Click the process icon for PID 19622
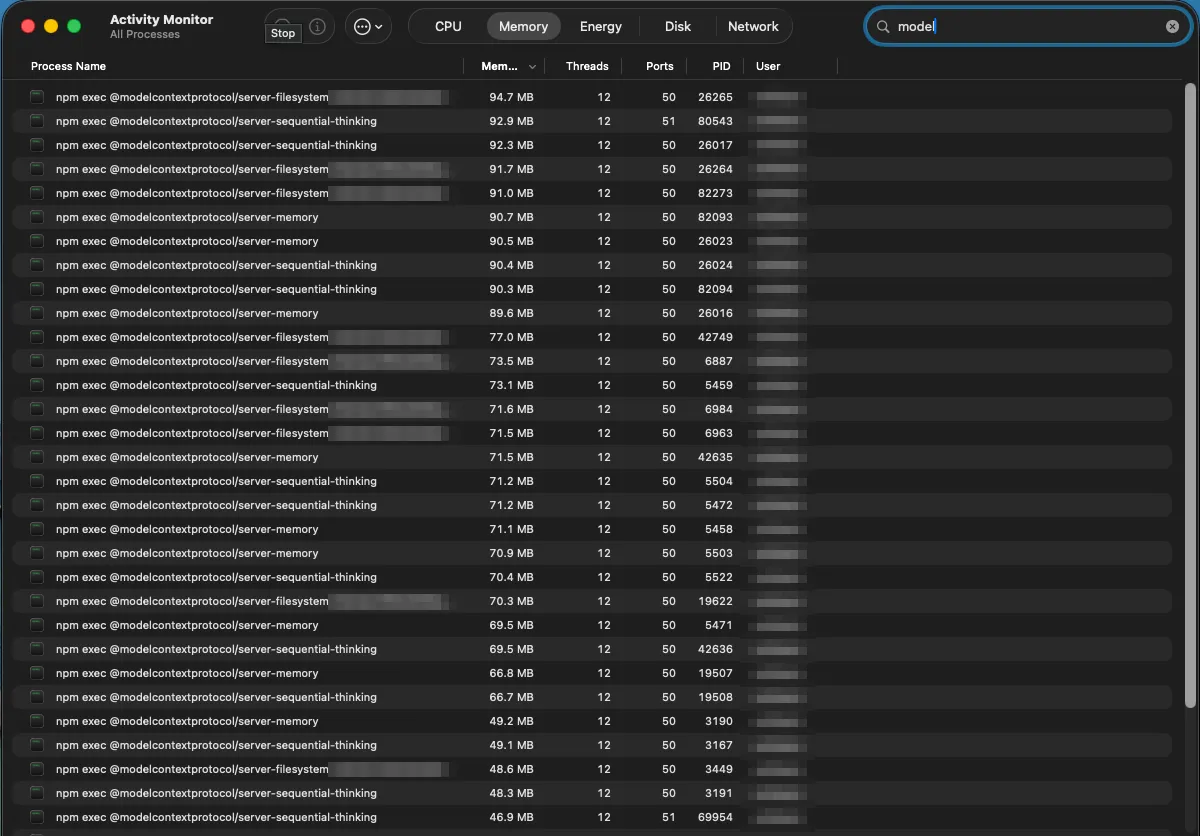Viewport: 1200px width, 836px height. (37, 601)
